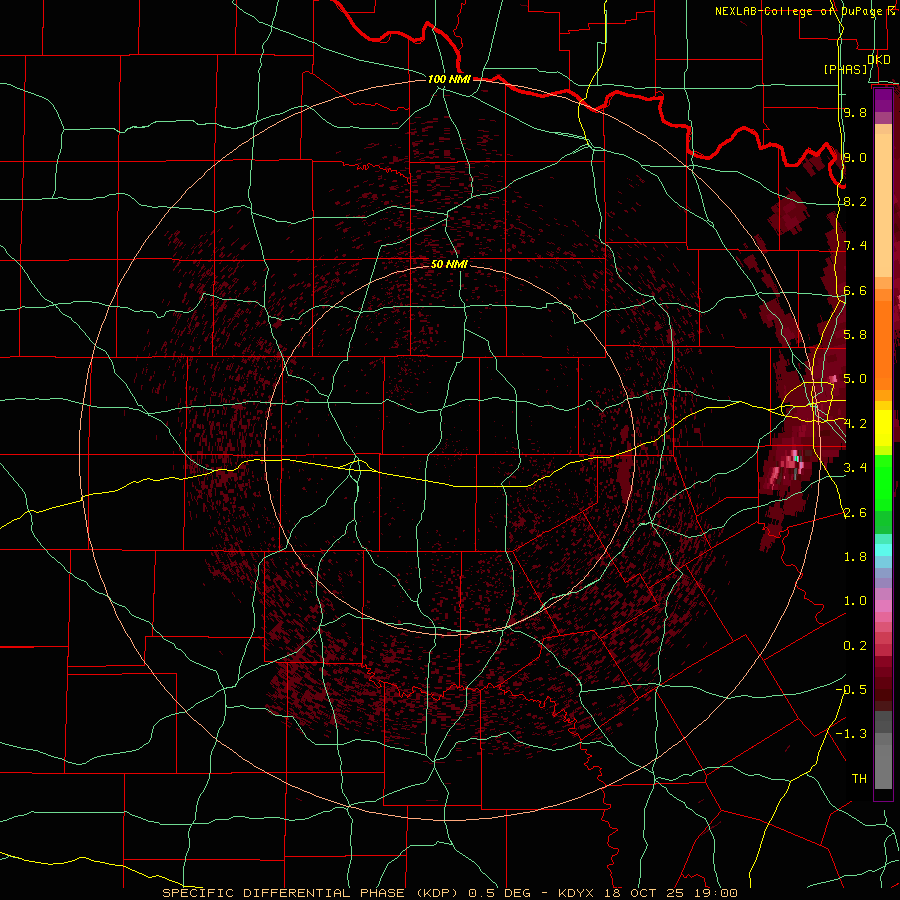Click the 100 NMI range ring label
The height and width of the screenshot is (900, 900).
click(x=449, y=79)
